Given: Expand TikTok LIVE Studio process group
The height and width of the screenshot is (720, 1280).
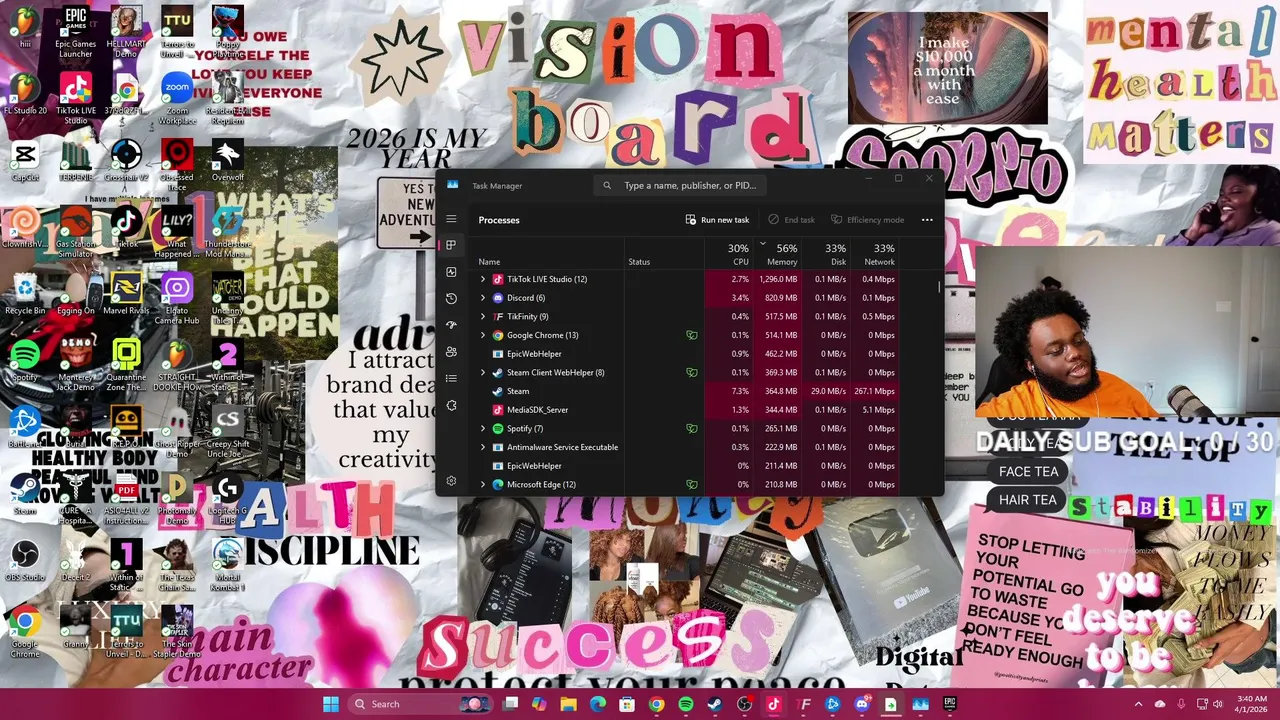Looking at the screenshot, I should tap(483, 279).
